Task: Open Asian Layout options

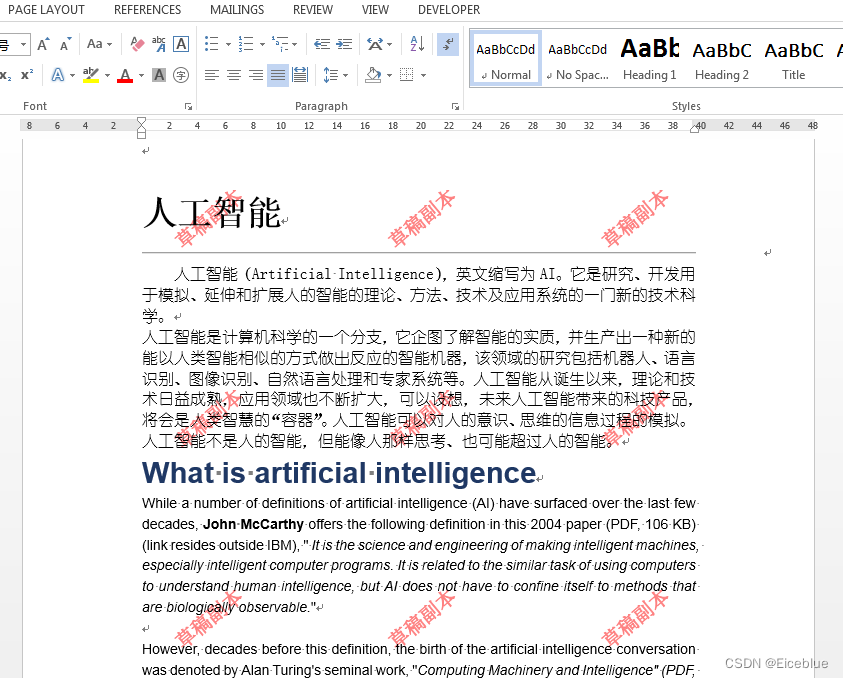Action: tap(379, 44)
